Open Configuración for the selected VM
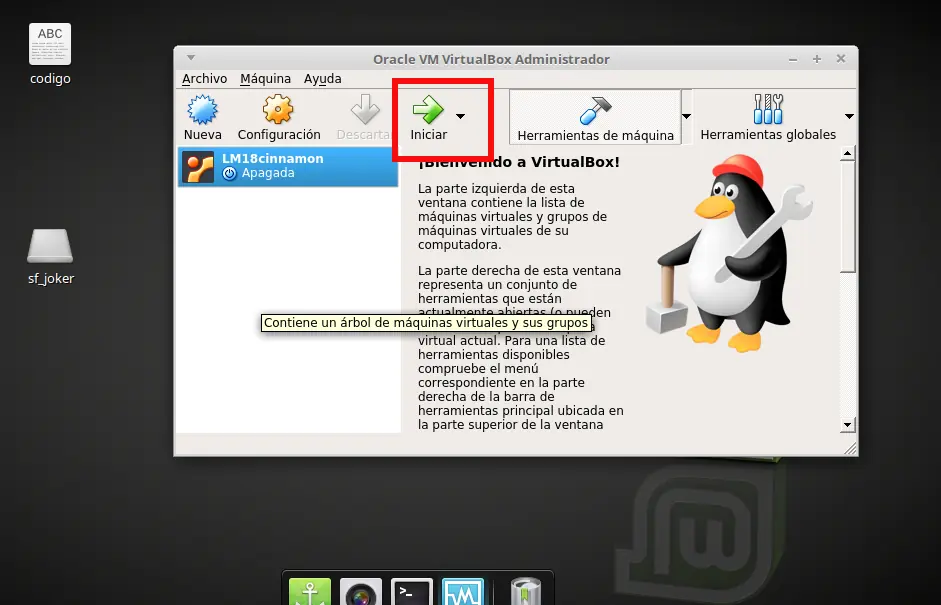Image resolution: width=941 pixels, height=605 pixels. pos(277,110)
